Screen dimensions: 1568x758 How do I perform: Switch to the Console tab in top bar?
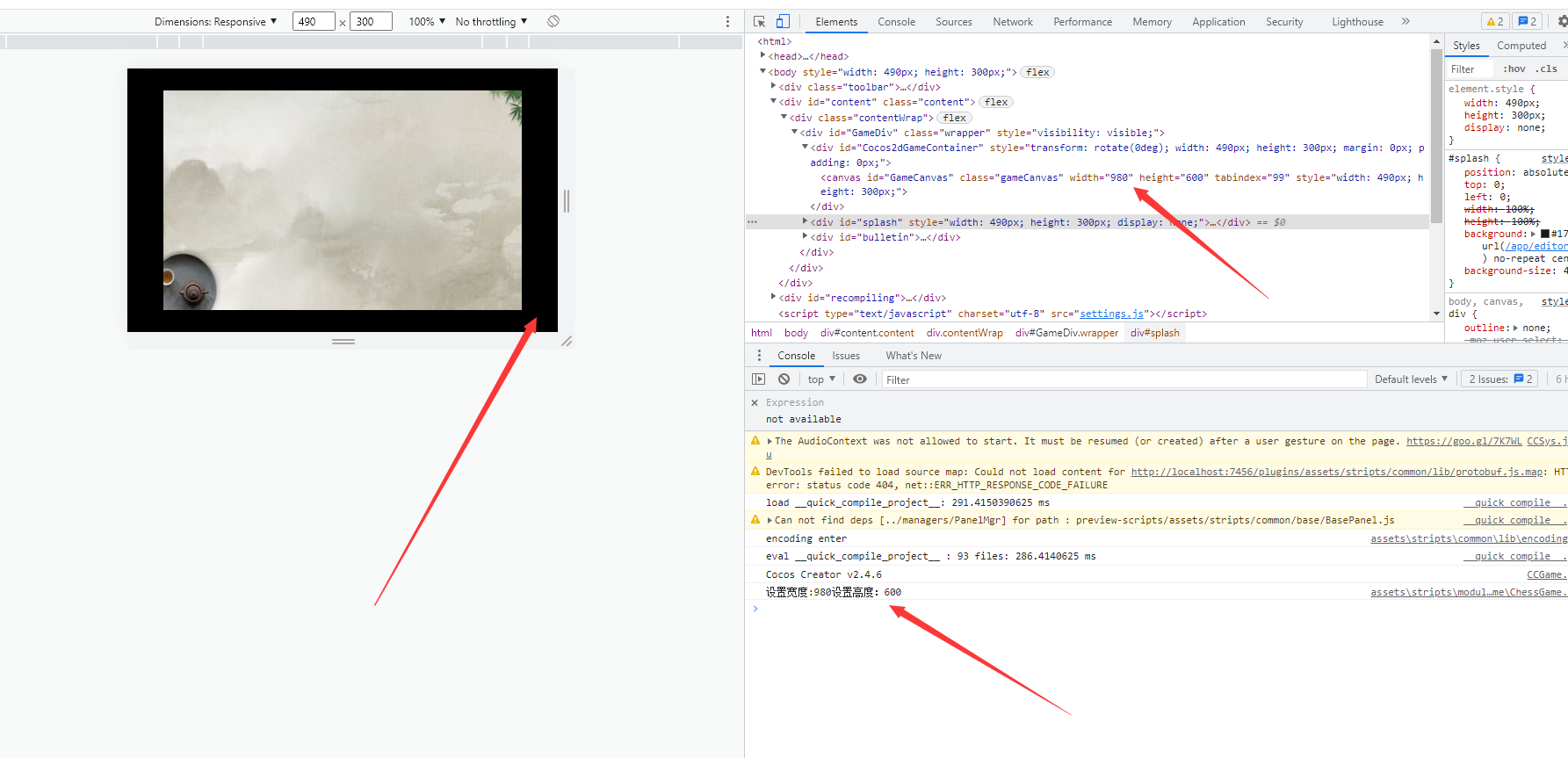896,22
